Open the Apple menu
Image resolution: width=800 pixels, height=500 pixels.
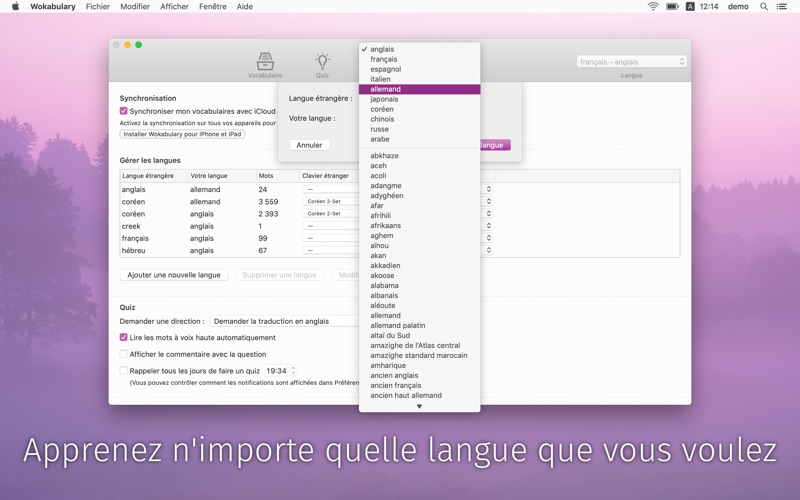click(15, 6)
